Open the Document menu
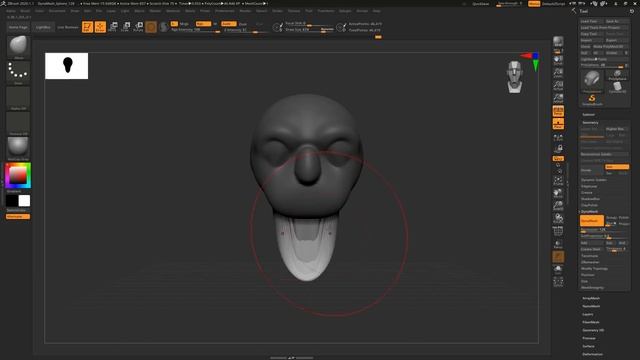640x360 pixels. click(x=57, y=11)
